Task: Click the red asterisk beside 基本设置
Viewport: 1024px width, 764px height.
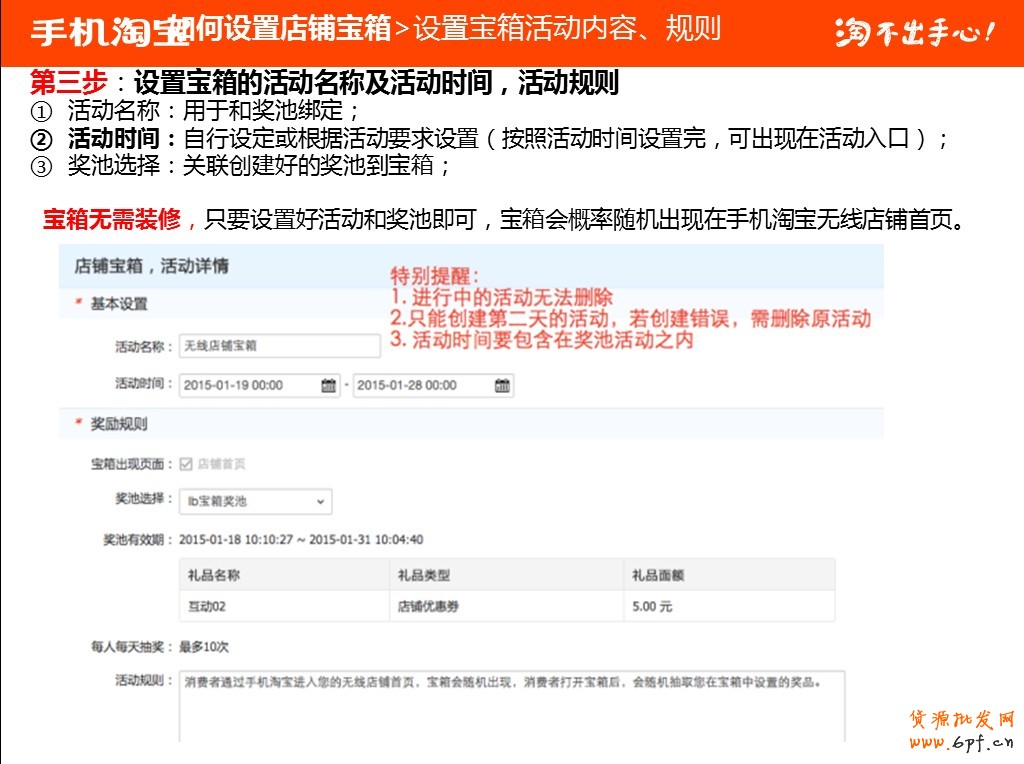Action: point(78,303)
